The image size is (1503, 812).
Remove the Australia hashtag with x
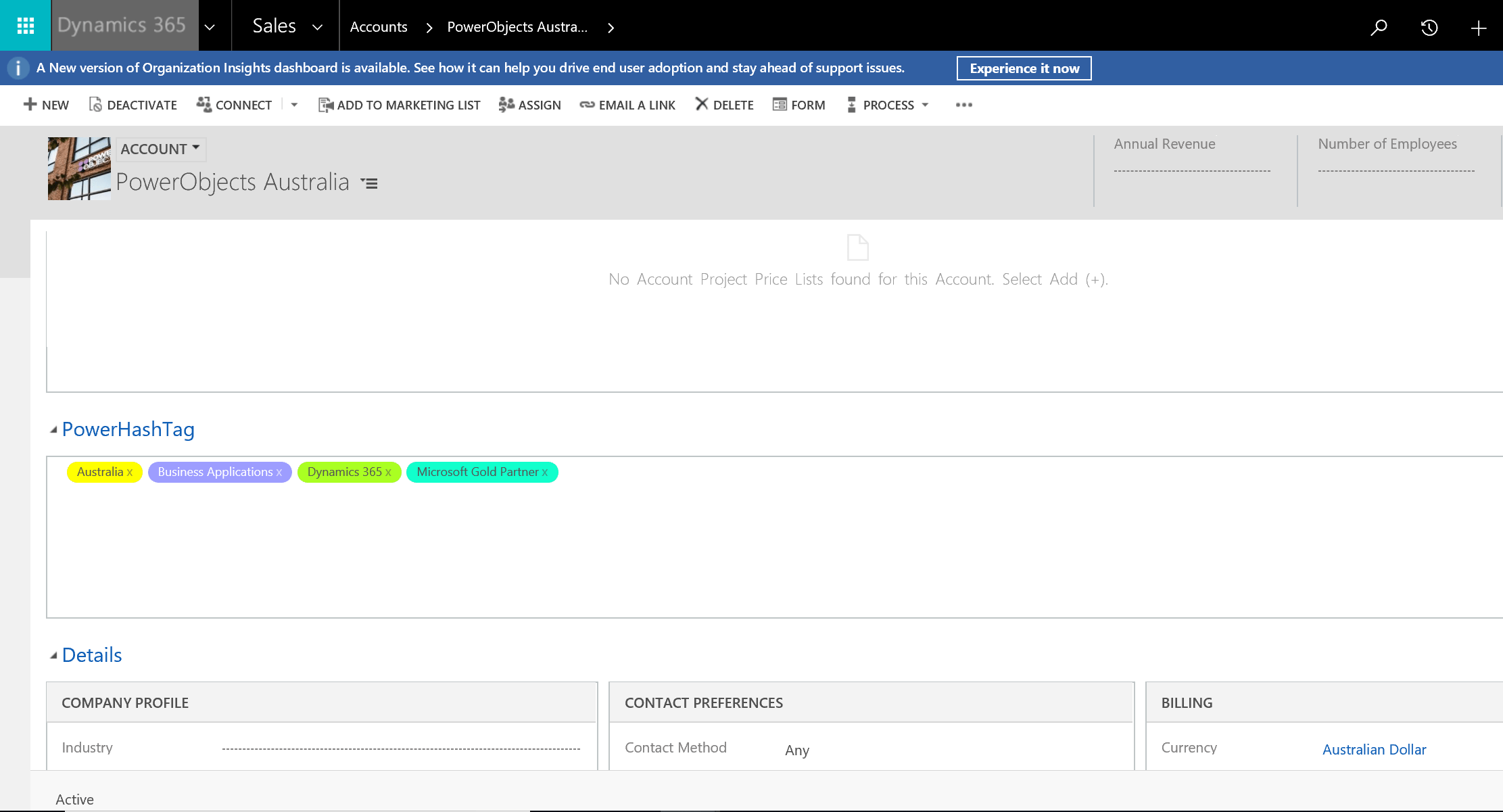click(x=130, y=473)
